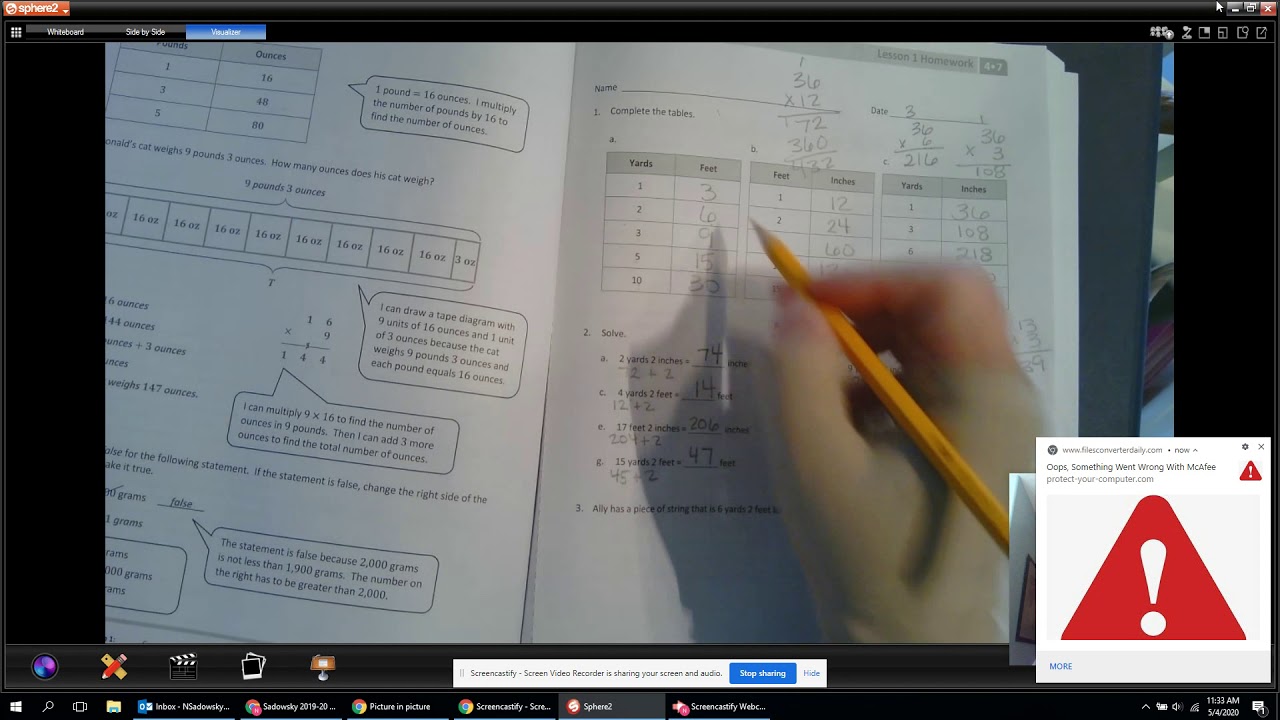
Task: Open the Sphere2 application menu
Action: click(36, 8)
